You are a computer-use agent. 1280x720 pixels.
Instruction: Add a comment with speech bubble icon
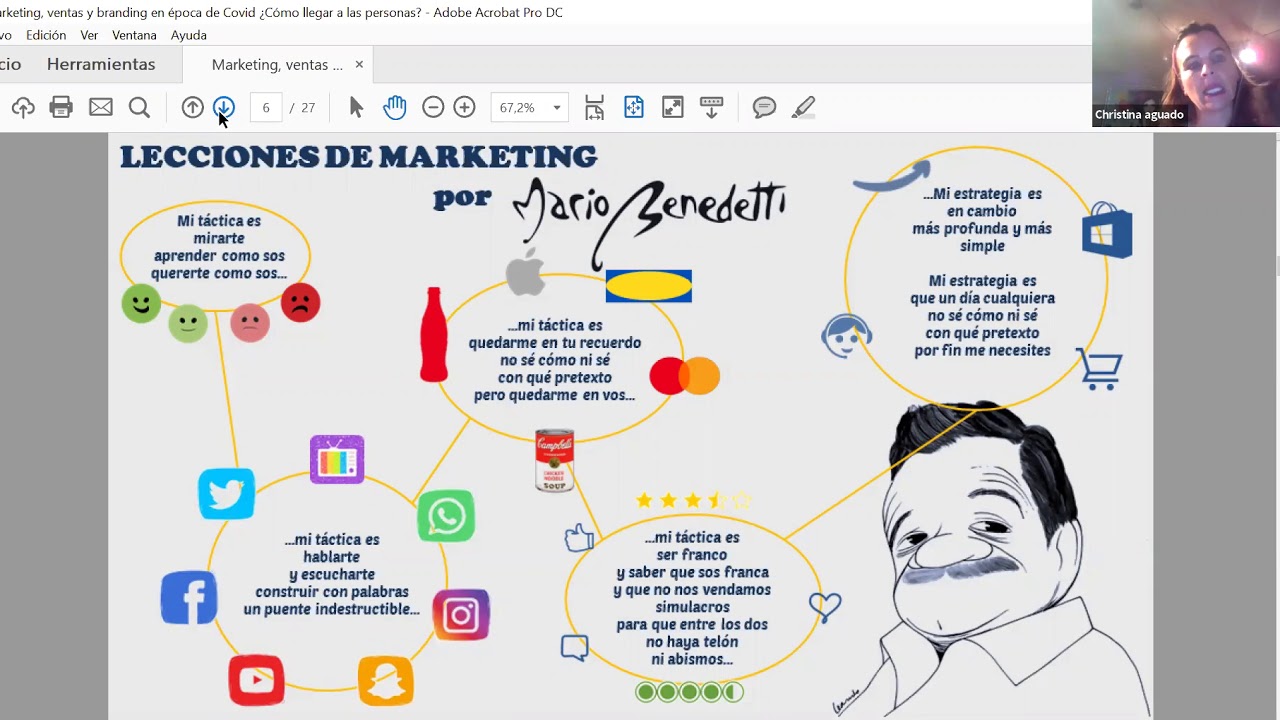coord(765,107)
